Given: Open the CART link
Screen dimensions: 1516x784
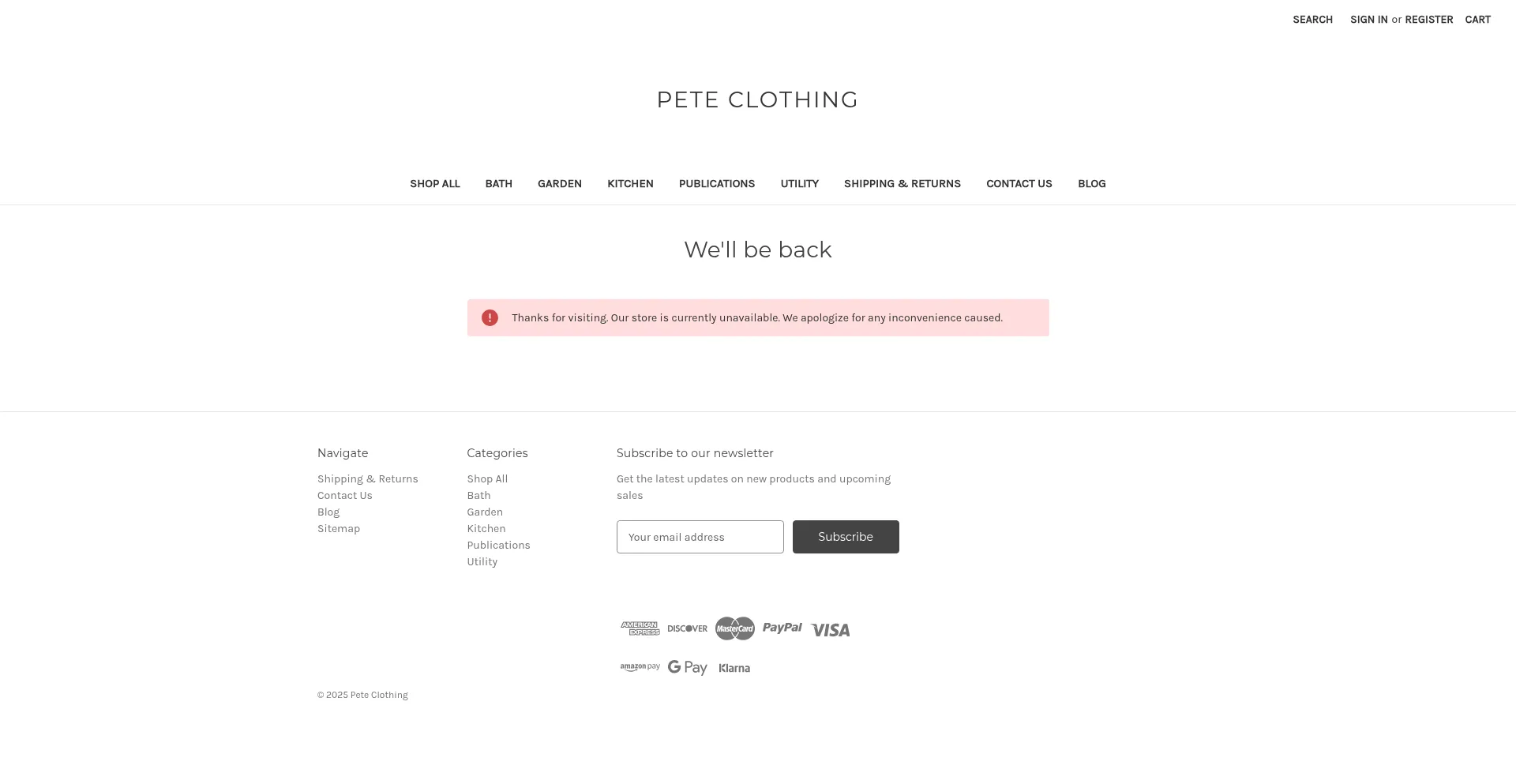Looking at the screenshot, I should pyautogui.click(x=1477, y=19).
